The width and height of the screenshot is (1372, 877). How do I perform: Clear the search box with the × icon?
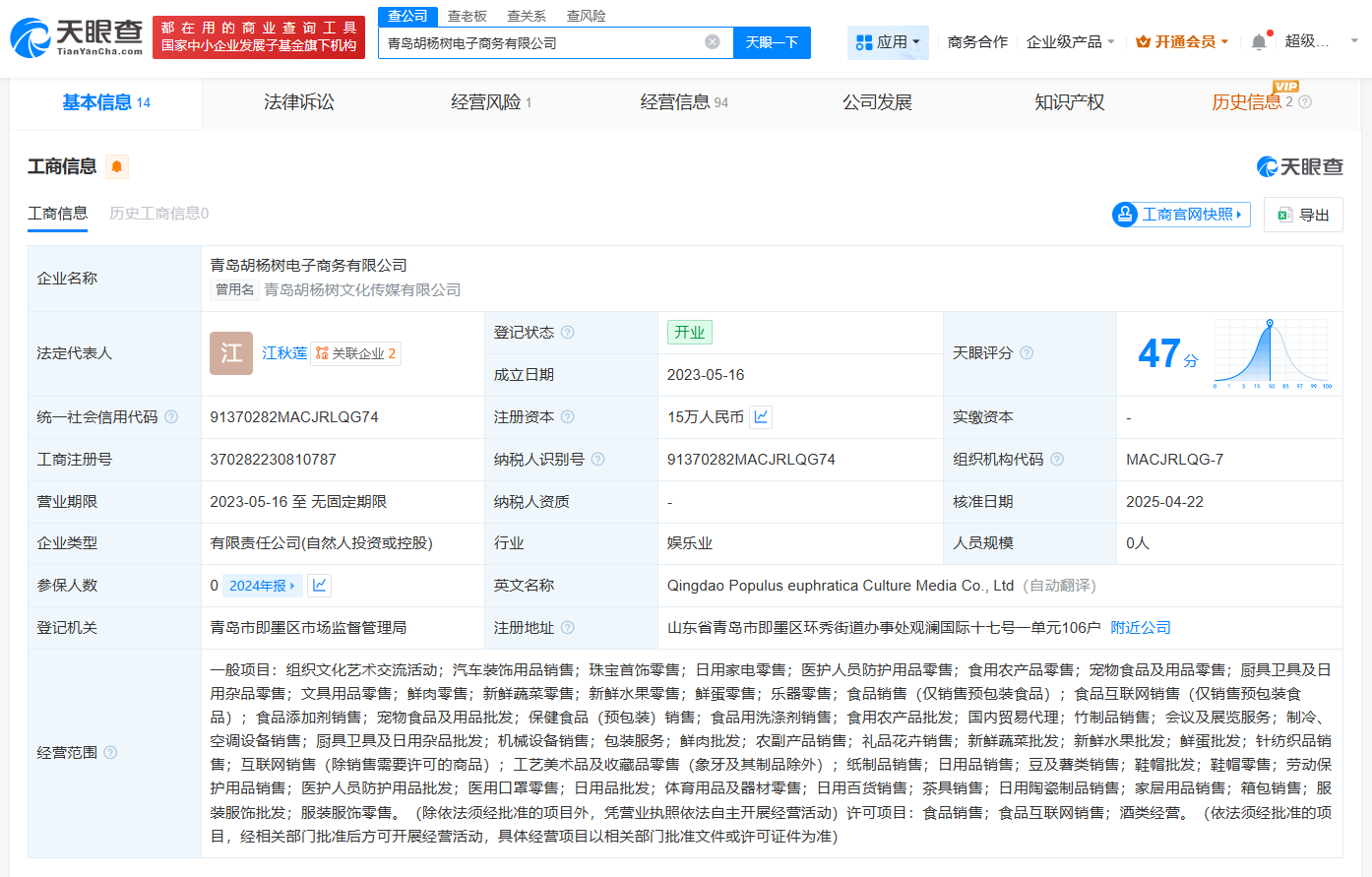tap(713, 41)
